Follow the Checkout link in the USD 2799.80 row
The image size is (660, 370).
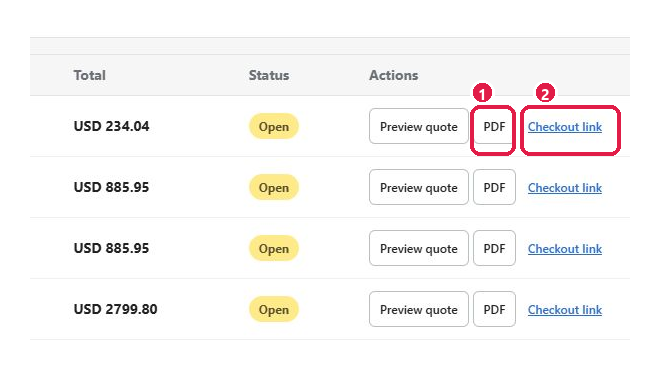(x=565, y=310)
